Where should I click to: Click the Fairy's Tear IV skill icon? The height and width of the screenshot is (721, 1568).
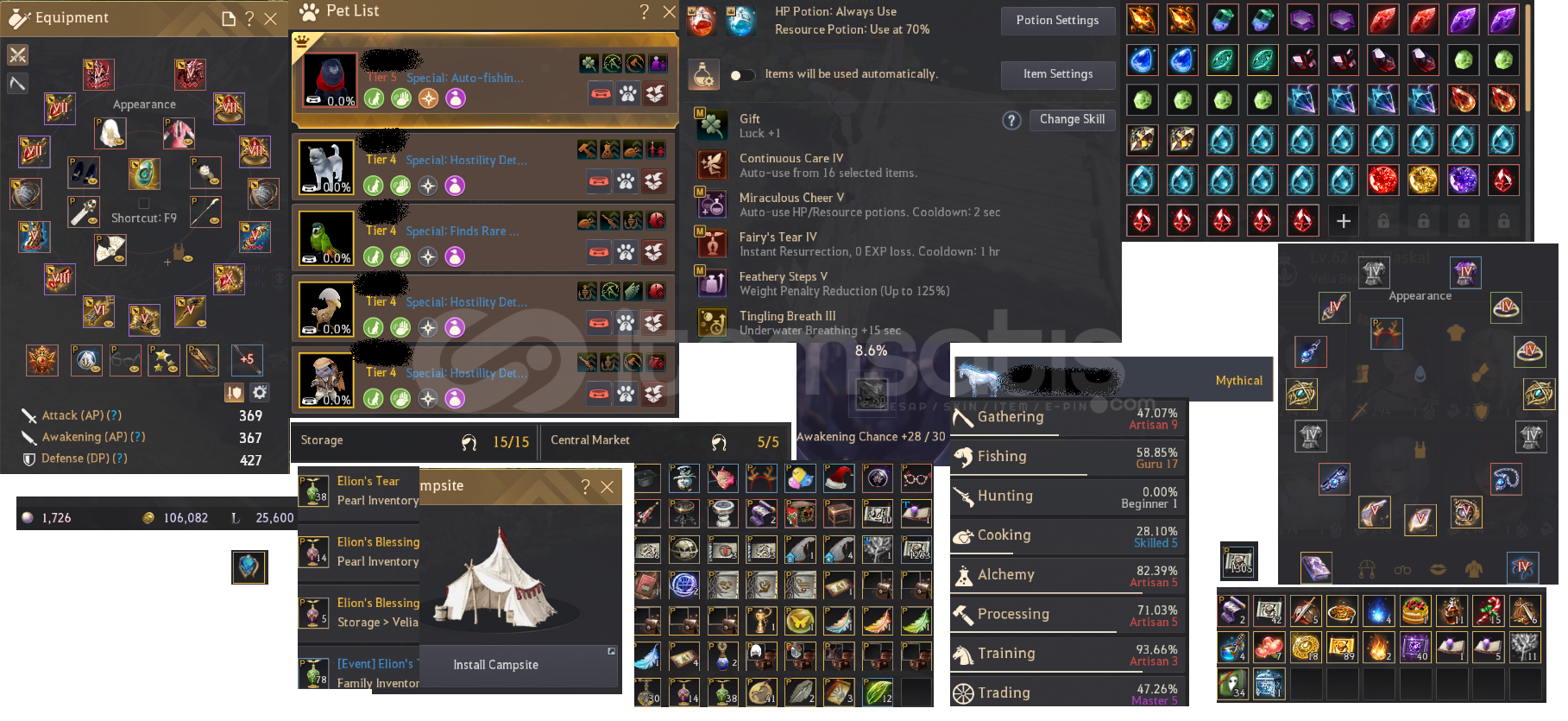(712, 243)
